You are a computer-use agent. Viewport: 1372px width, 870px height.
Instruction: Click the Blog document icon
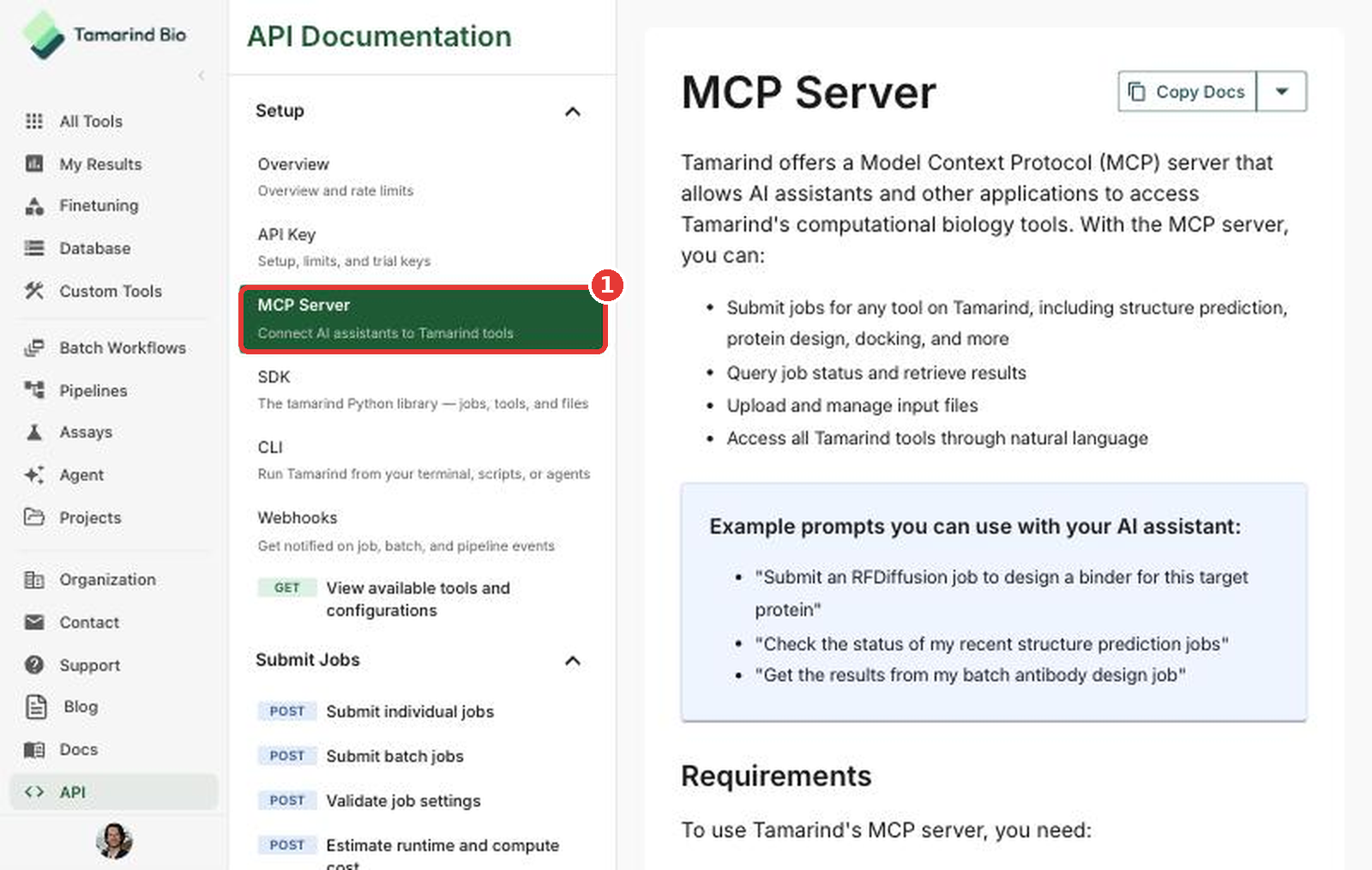(x=36, y=706)
